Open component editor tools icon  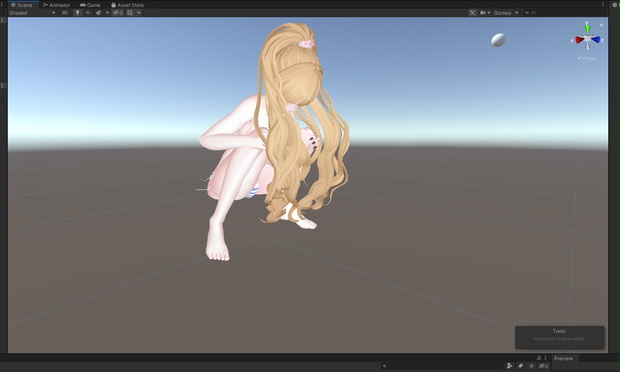472,13
